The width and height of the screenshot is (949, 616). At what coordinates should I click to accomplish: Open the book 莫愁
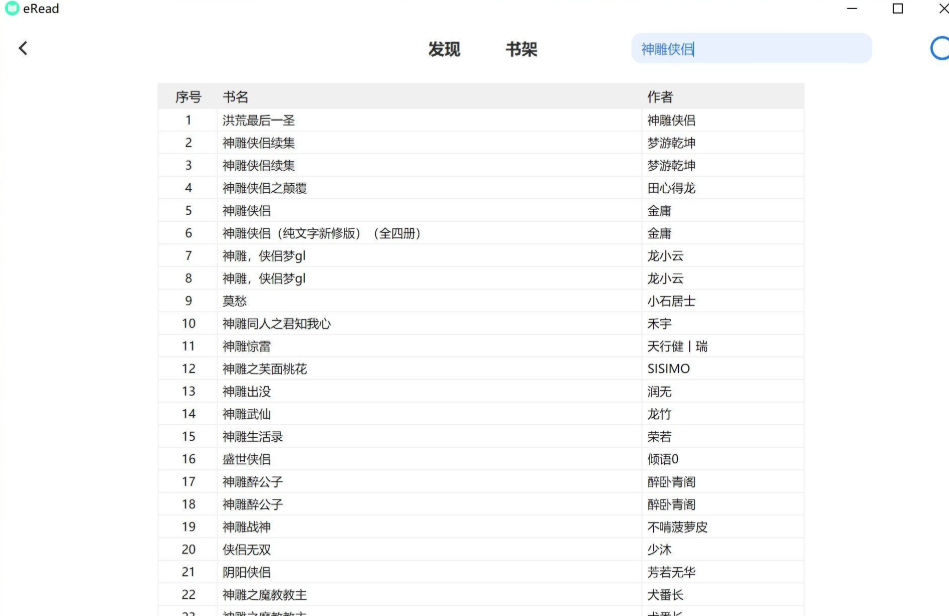pyautogui.click(x=235, y=301)
